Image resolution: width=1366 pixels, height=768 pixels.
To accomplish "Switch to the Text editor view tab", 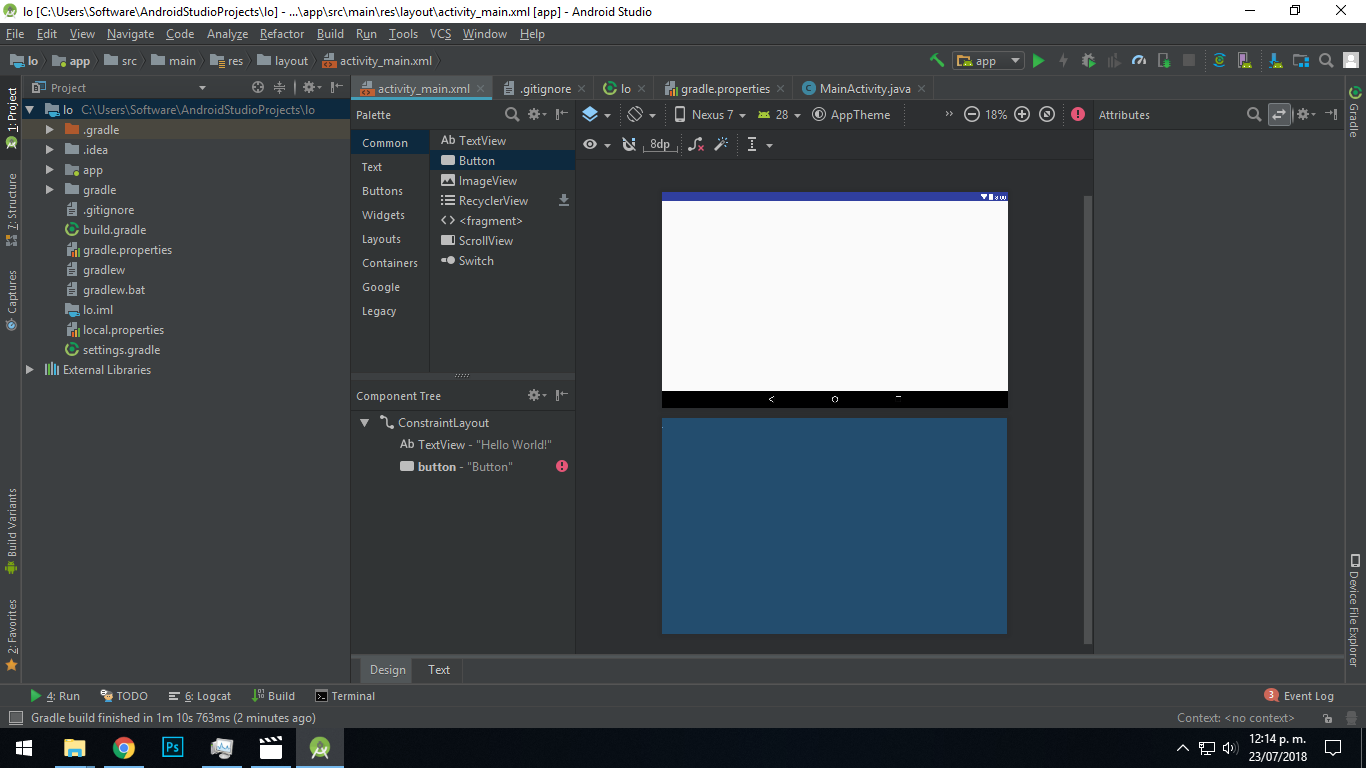I will point(439,670).
